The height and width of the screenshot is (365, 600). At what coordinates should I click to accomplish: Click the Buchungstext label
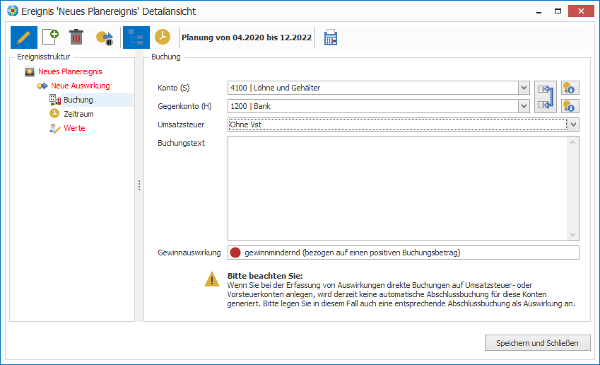pos(181,143)
